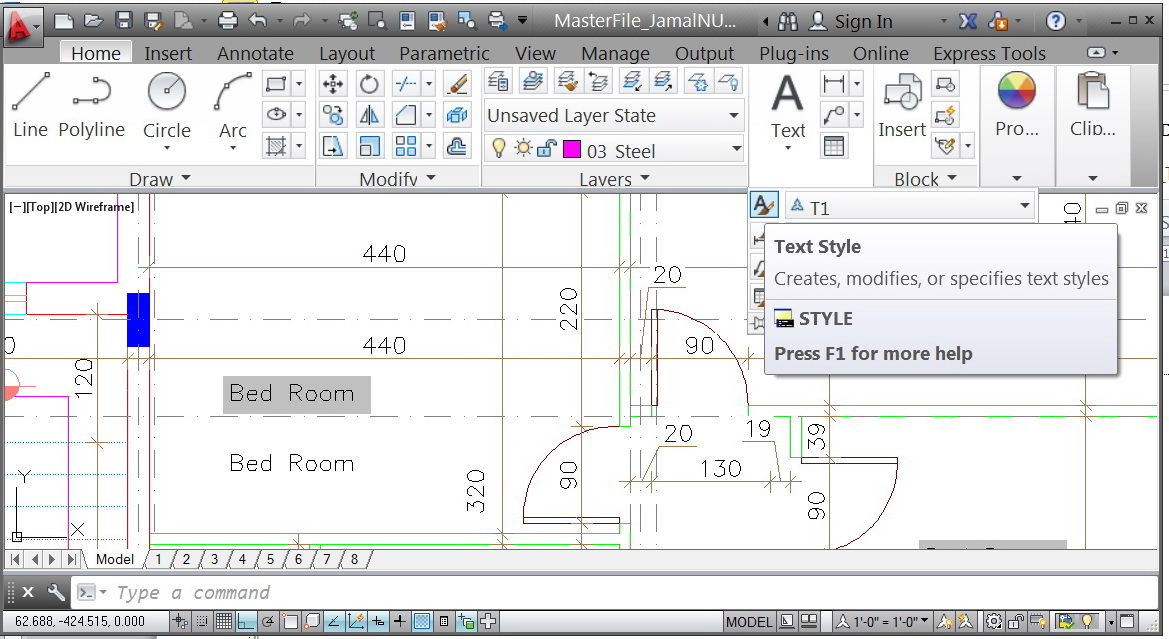
Task: Open the View ribbon tab
Action: (535, 53)
